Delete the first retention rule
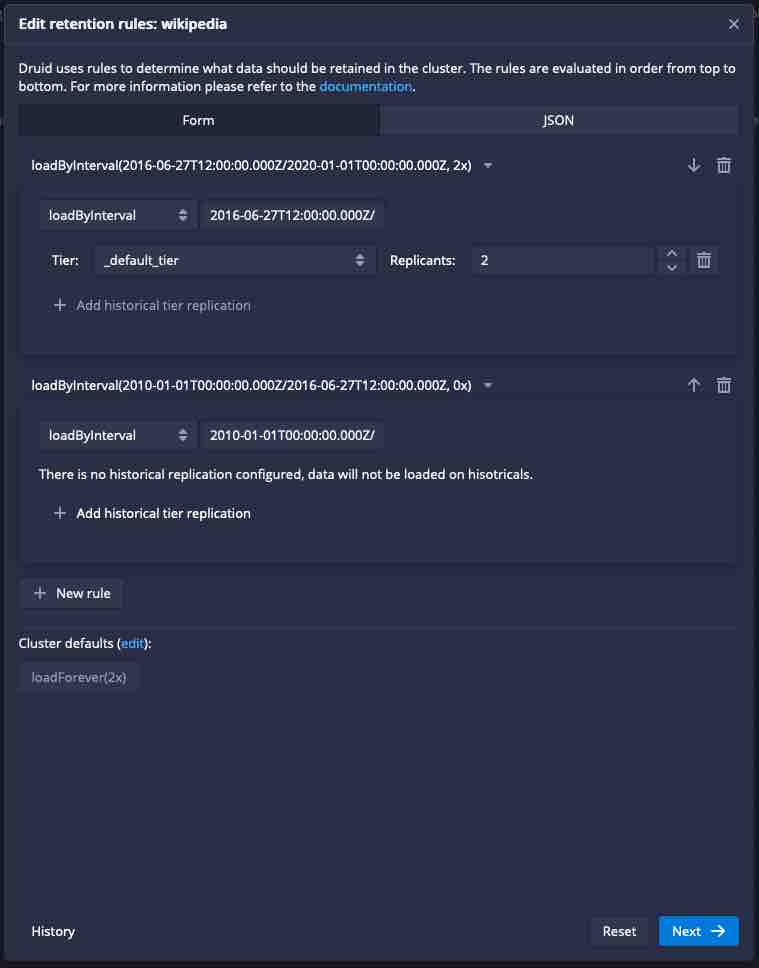 pyautogui.click(x=724, y=165)
